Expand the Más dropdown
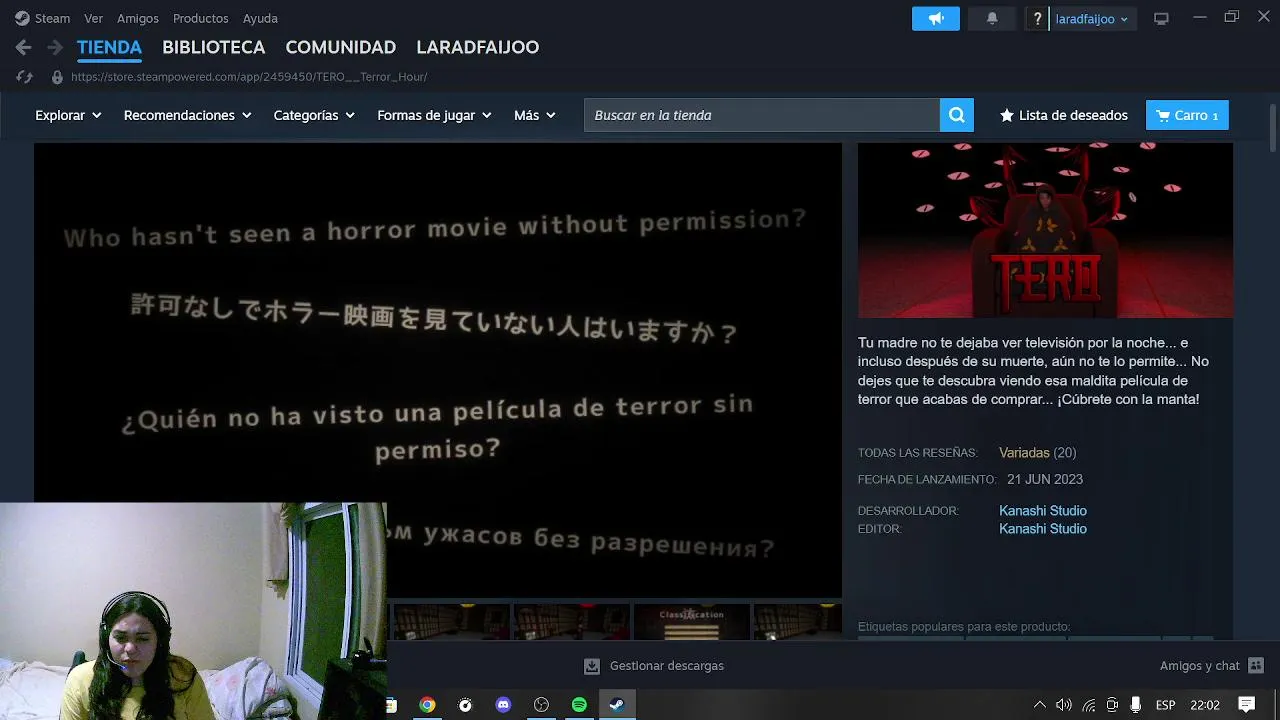This screenshot has height=720, width=1280. point(535,115)
